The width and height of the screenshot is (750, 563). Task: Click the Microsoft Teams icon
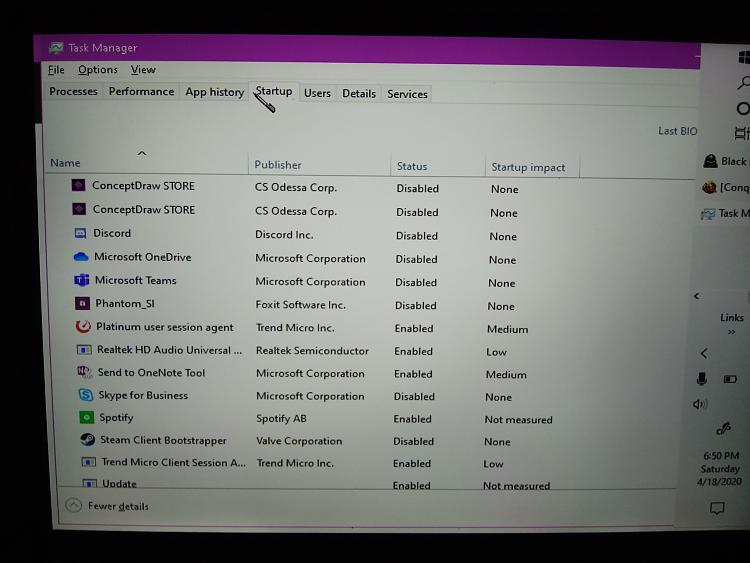tap(82, 280)
